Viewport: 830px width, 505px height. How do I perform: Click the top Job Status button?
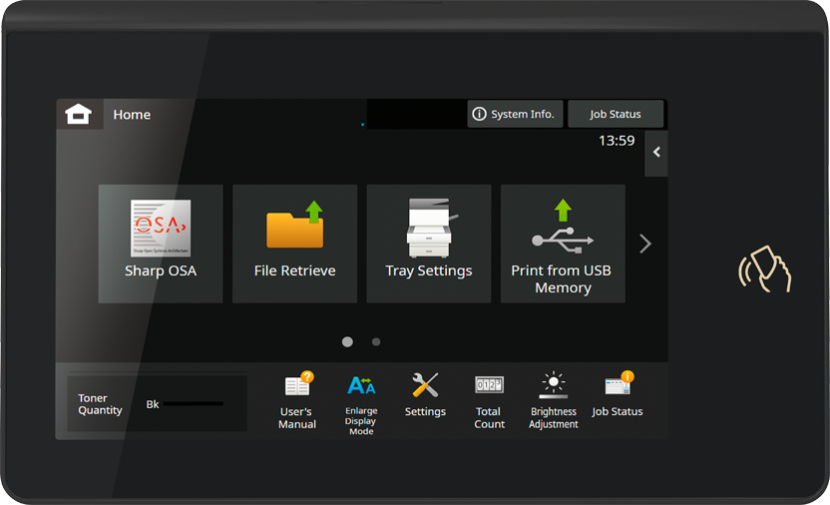click(615, 114)
